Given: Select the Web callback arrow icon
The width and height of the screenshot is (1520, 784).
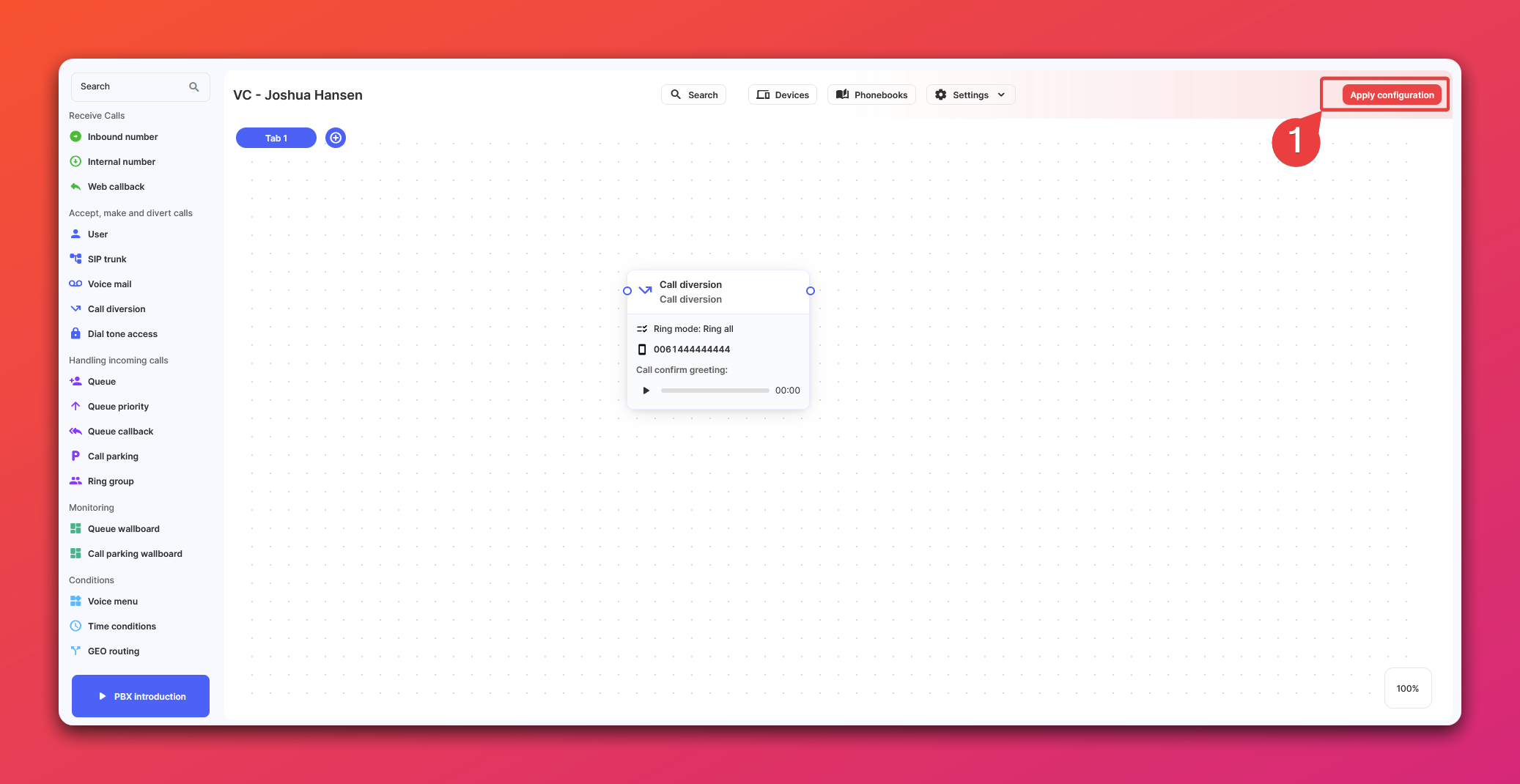Looking at the screenshot, I should (75, 187).
